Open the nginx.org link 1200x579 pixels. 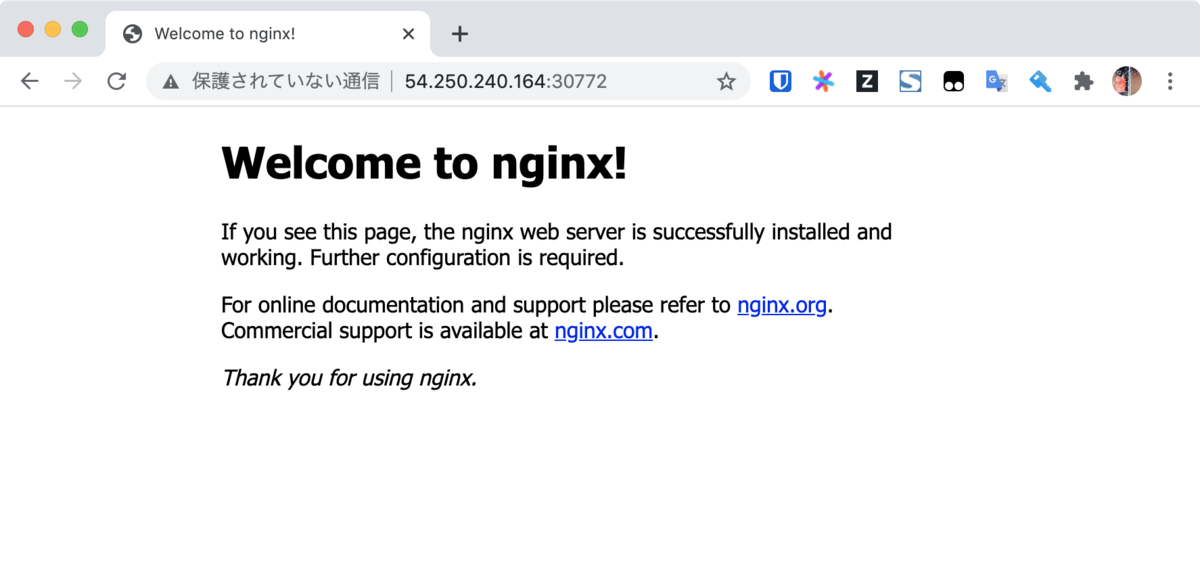point(782,305)
